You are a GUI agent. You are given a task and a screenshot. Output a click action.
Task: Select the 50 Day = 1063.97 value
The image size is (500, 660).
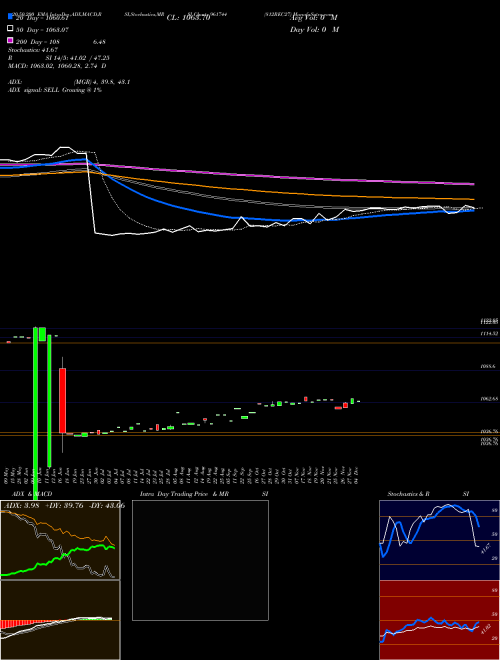[x=42, y=30]
